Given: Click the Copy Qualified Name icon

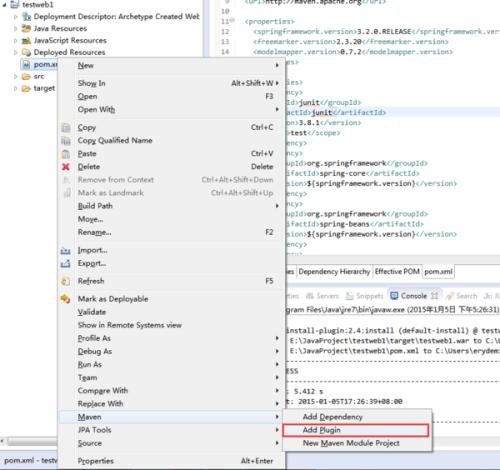Looking at the screenshot, I should coord(66,141).
